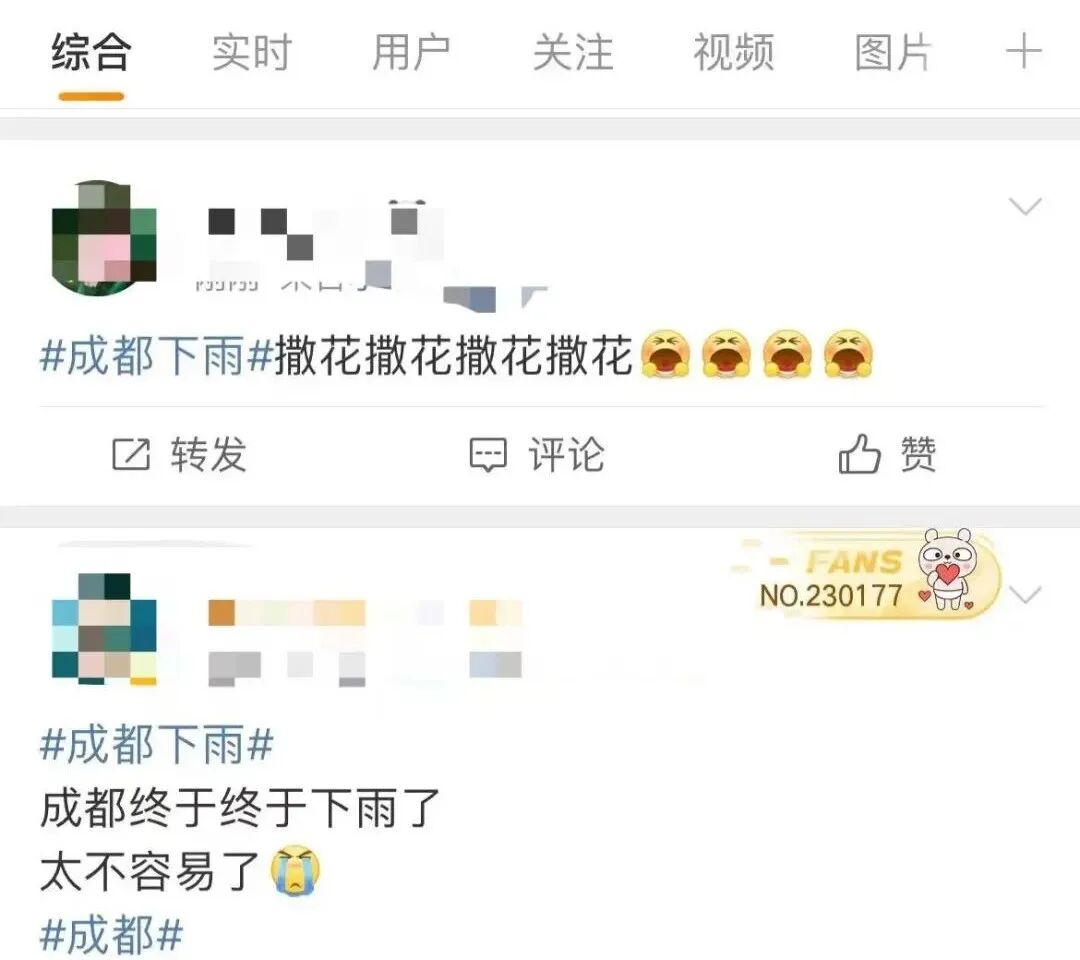This screenshot has height=960, width=1080.
Task: Tap the repost (转发) share icon
Action: 131,455
